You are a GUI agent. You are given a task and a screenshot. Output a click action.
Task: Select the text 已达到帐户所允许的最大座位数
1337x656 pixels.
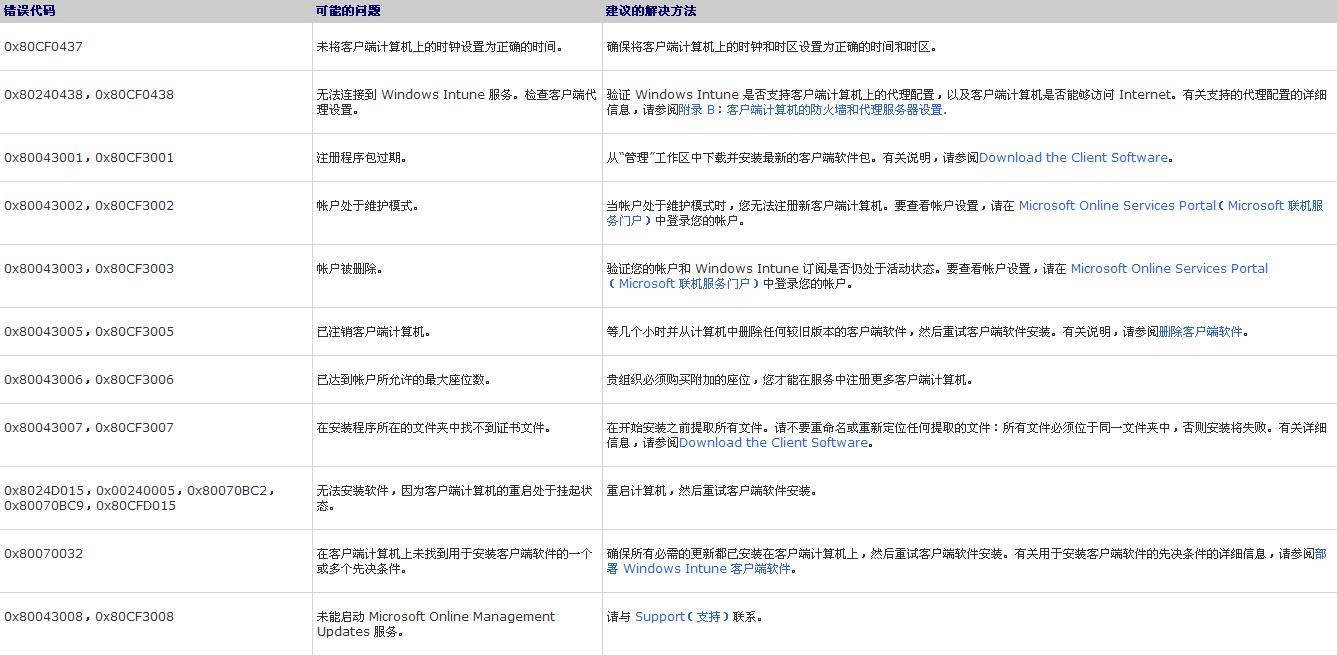pyautogui.click(x=404, y=380)
